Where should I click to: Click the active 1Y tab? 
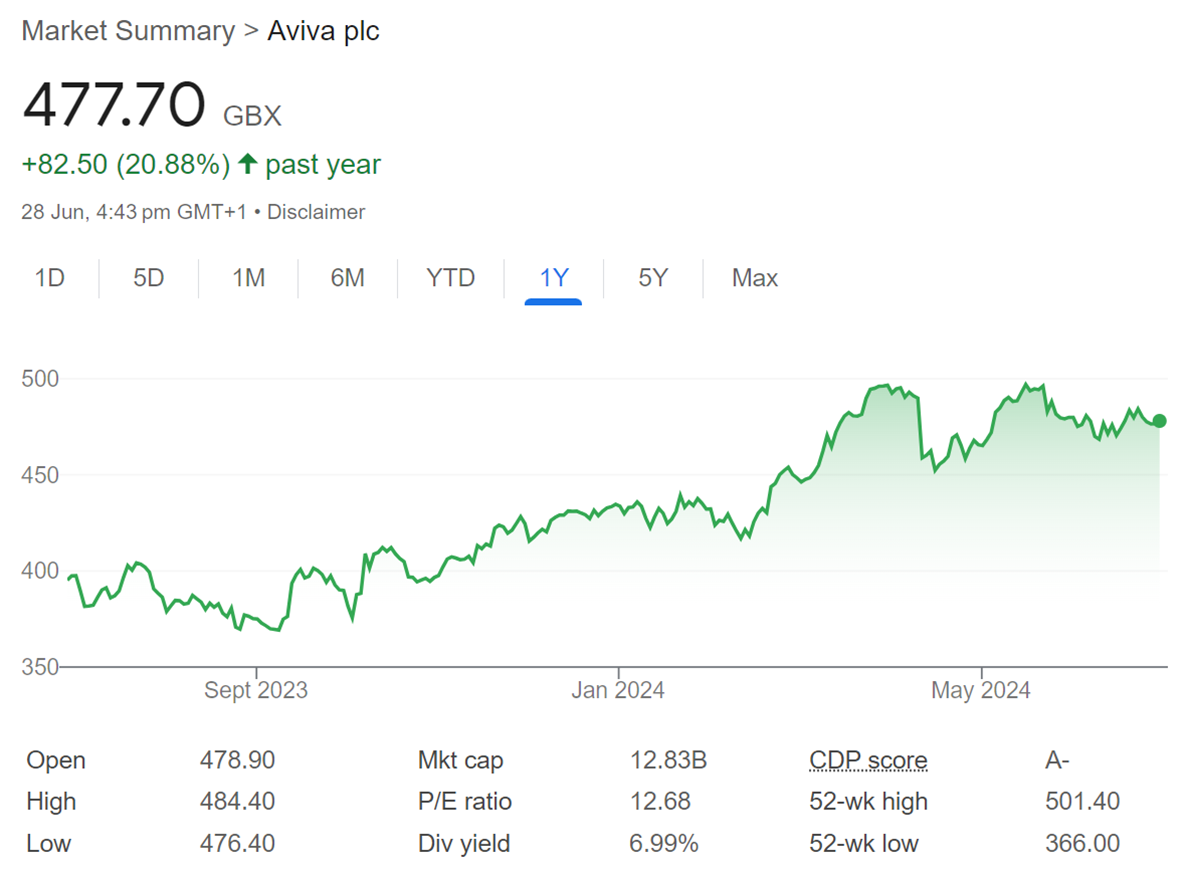pos(553,278)
